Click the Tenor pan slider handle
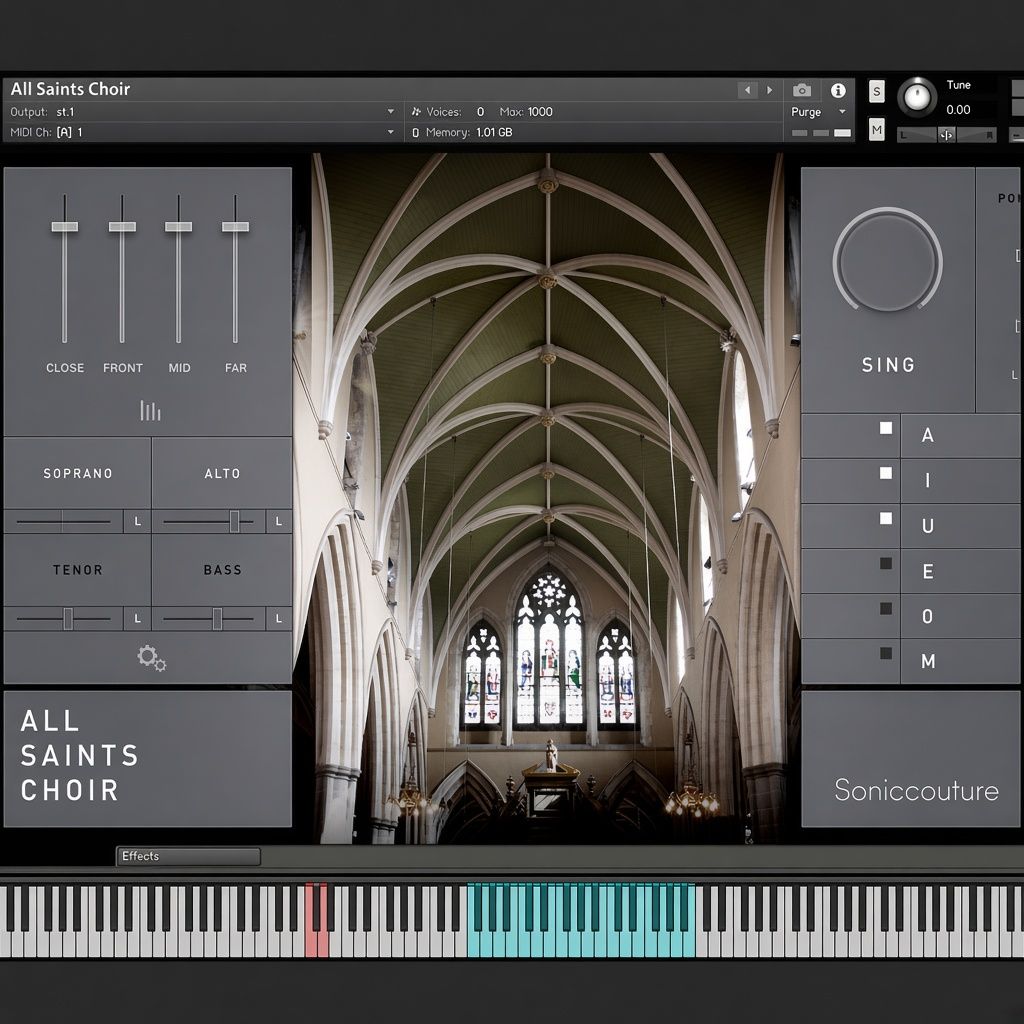 pyautogui.click(x=68, y=618)
